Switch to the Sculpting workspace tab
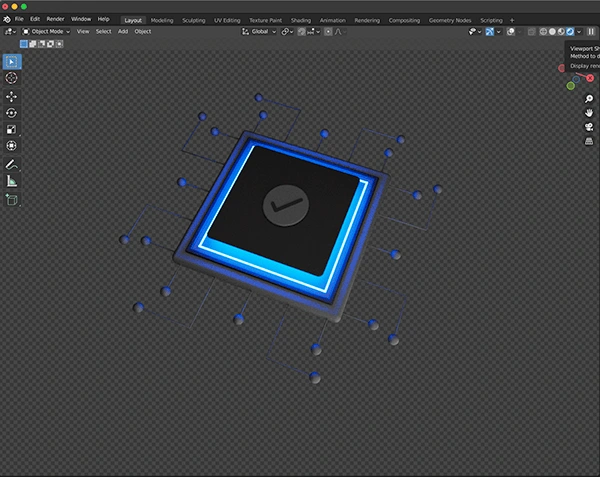 tap(194, 20)
